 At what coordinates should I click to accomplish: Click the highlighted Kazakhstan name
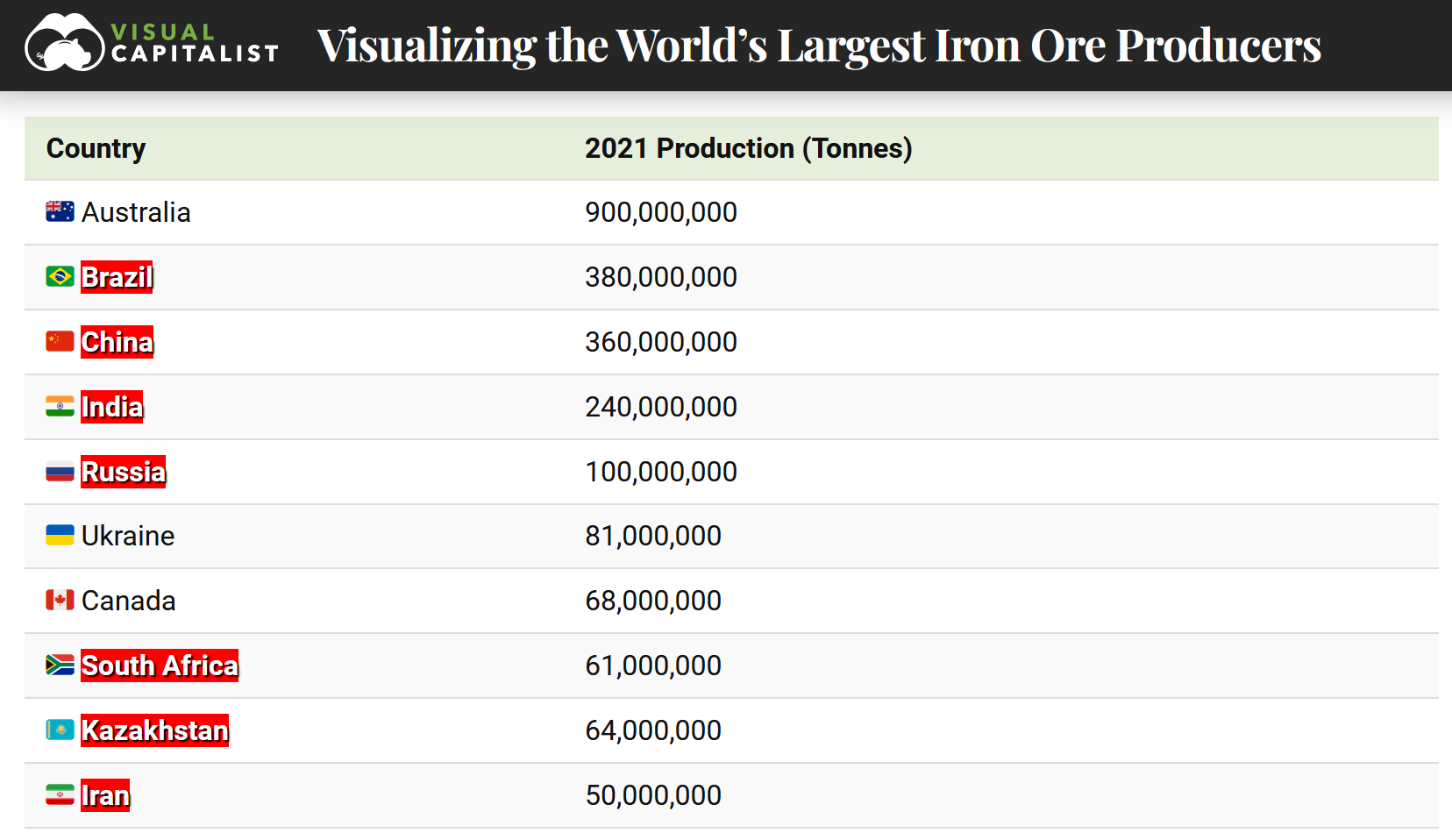click(x=154, y=730)
